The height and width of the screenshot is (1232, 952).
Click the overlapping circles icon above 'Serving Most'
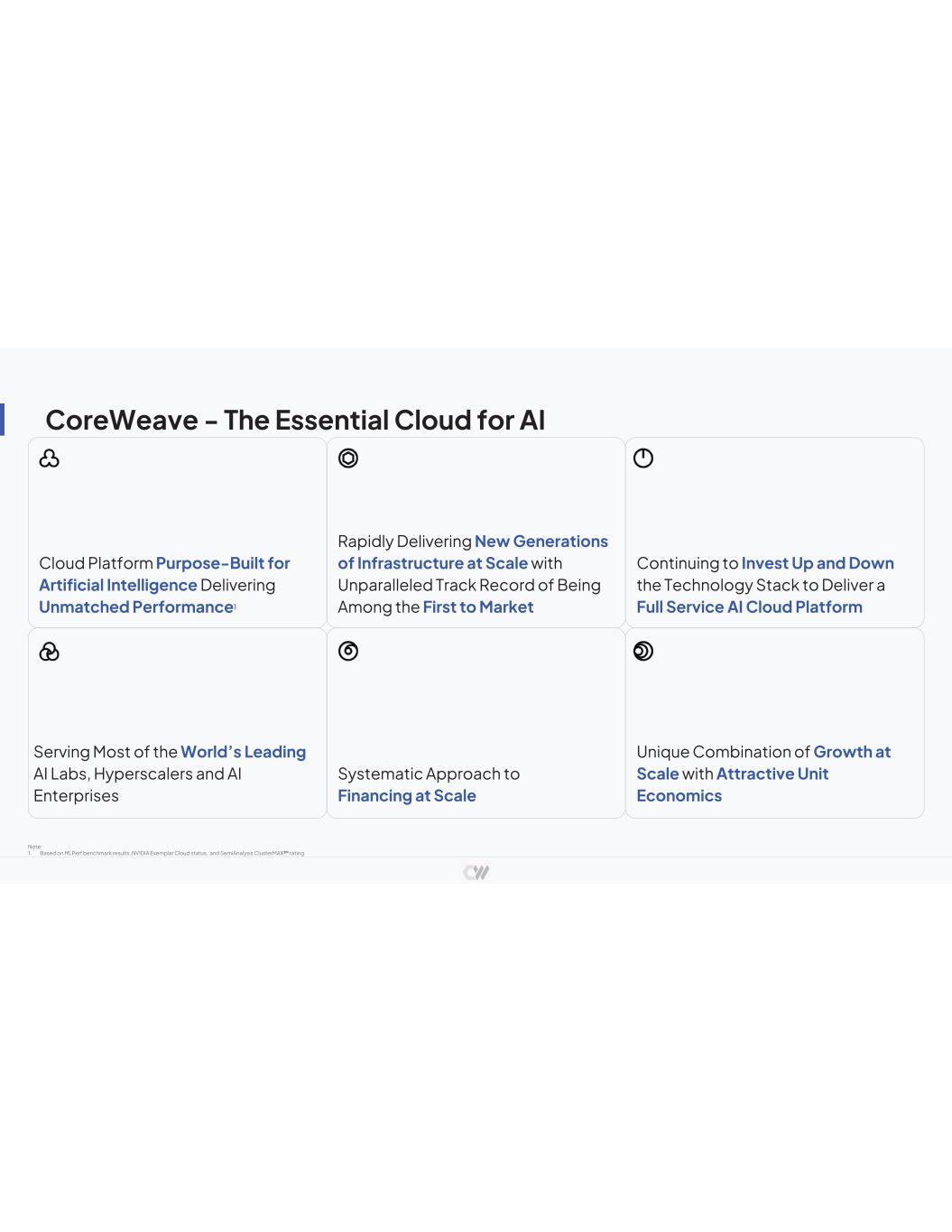tap(50, 652)
